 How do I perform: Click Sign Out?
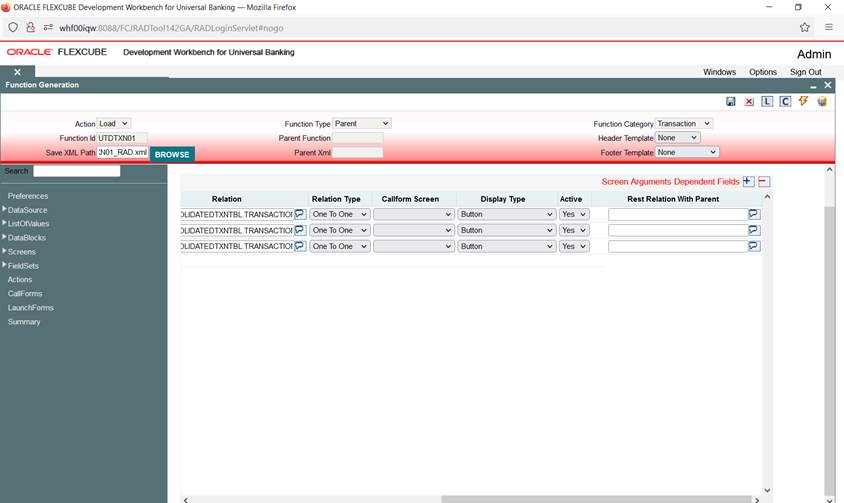click(x=805, y=72)
